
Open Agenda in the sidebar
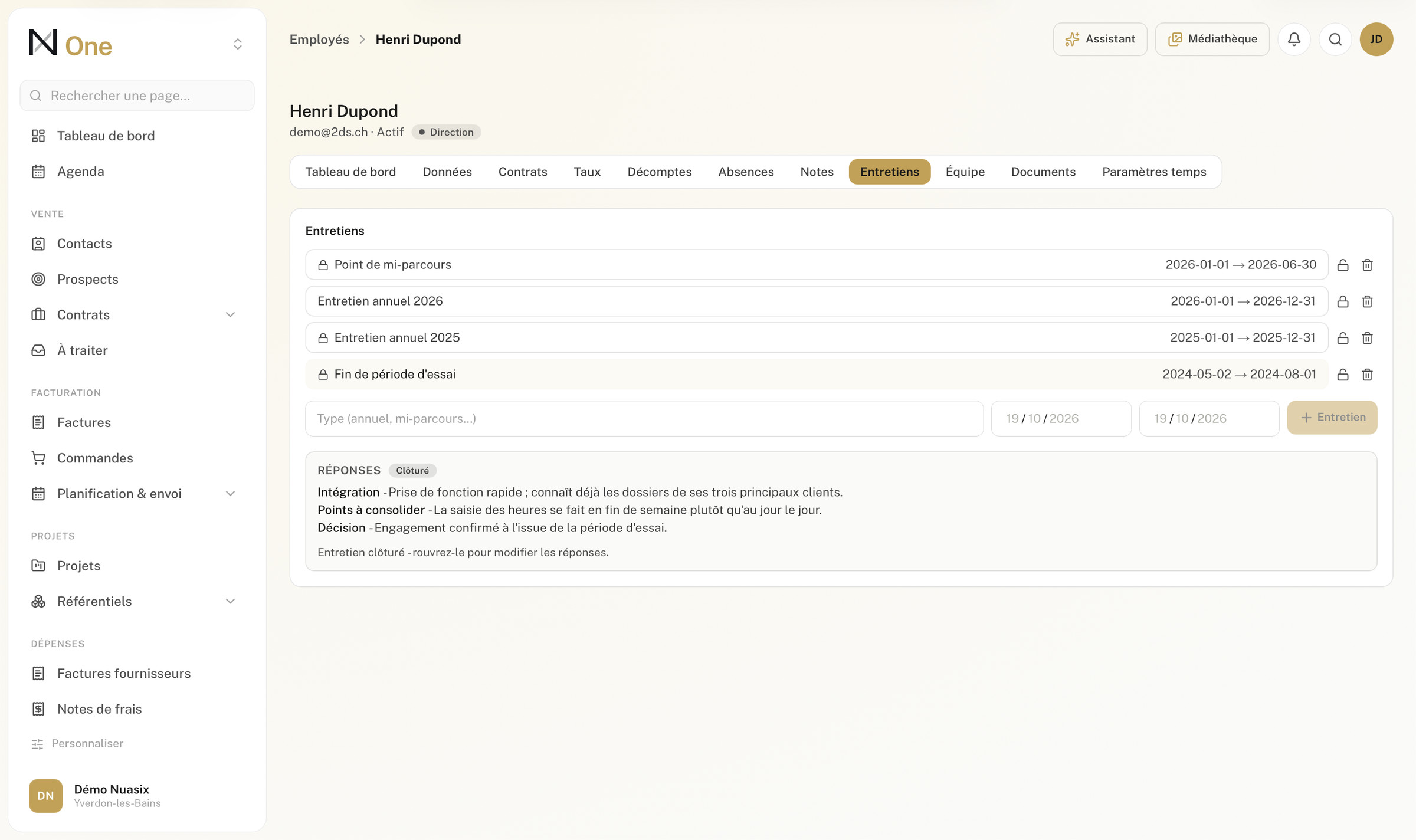coord(137,172)
